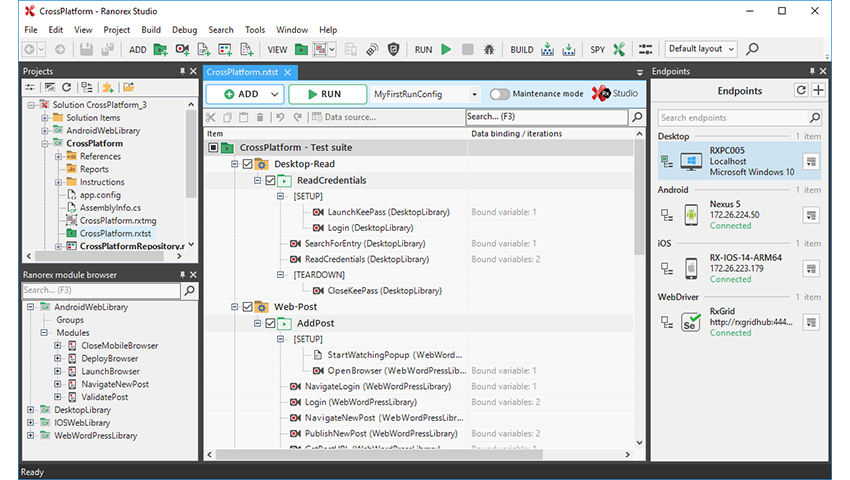Select the CrossPlatform.rxtst tab
Viewport: 850px width, 480px height.
(243, 72)
